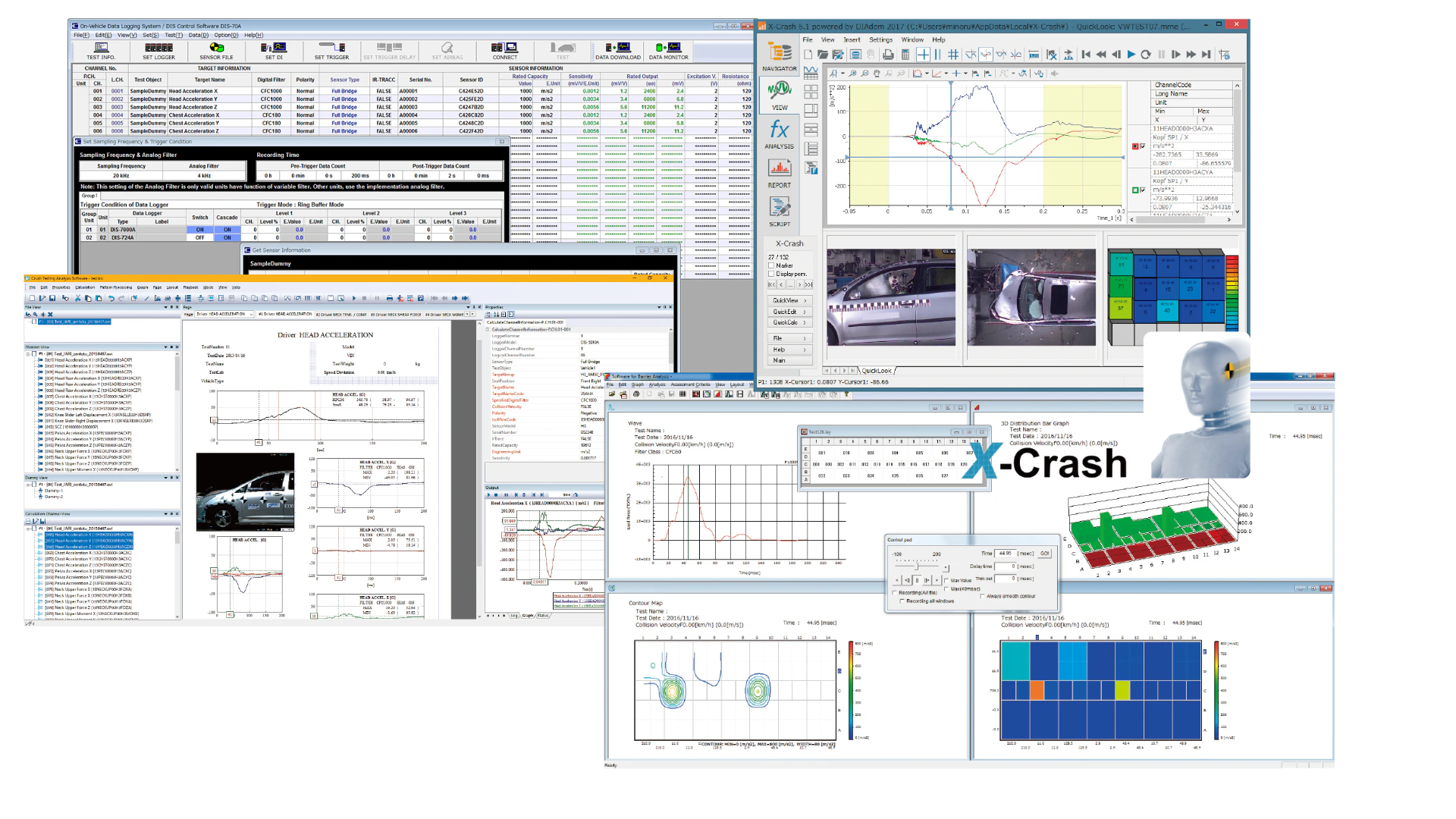Expand the QuickCalc submenu

click(789, 322)
